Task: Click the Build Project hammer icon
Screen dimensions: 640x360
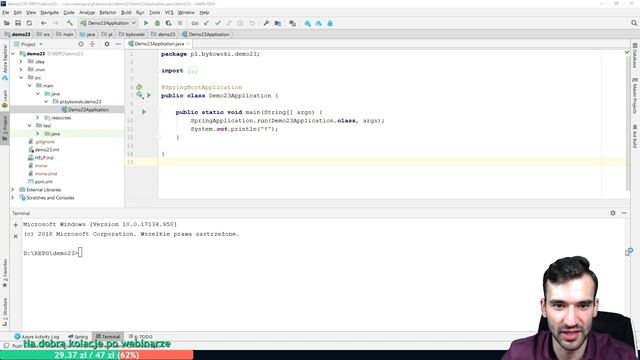Action: click(70, 23)
